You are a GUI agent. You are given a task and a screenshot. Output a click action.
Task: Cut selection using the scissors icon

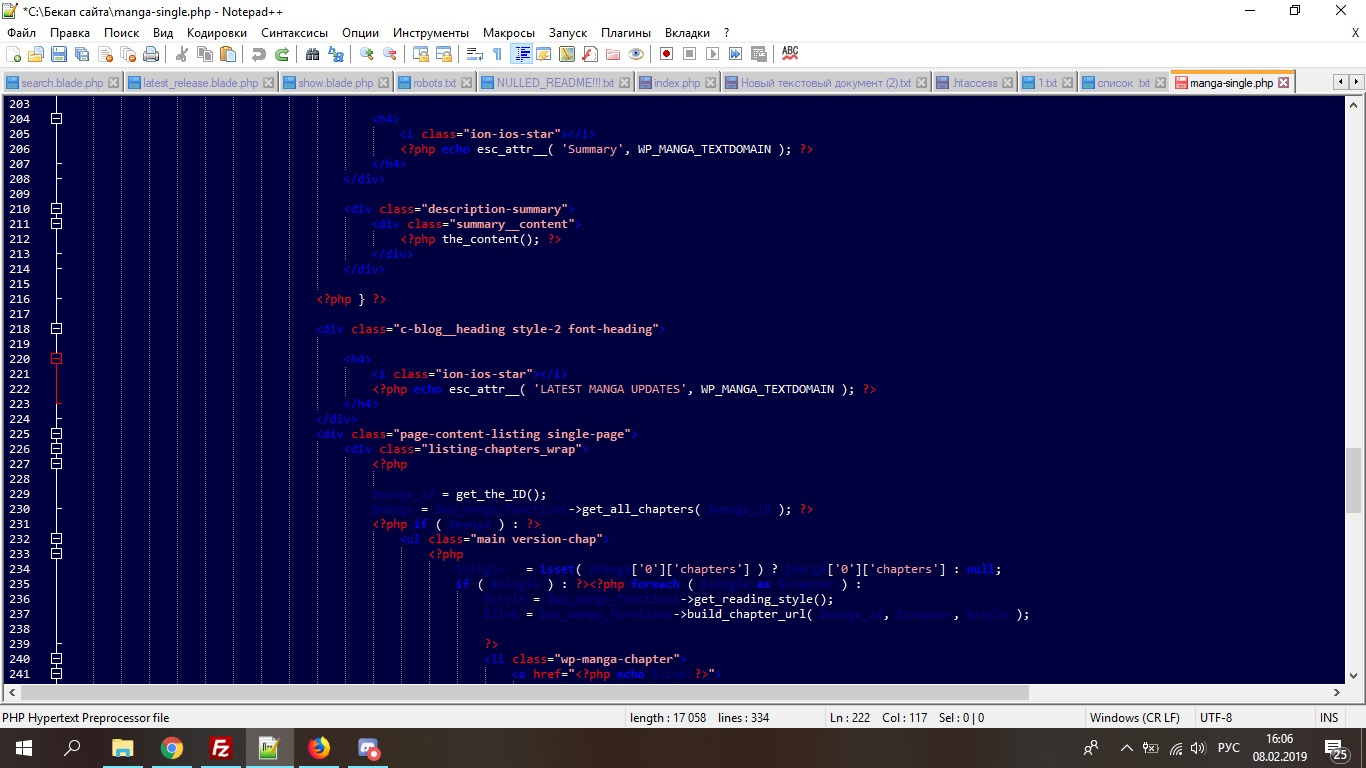click(182, 54)
